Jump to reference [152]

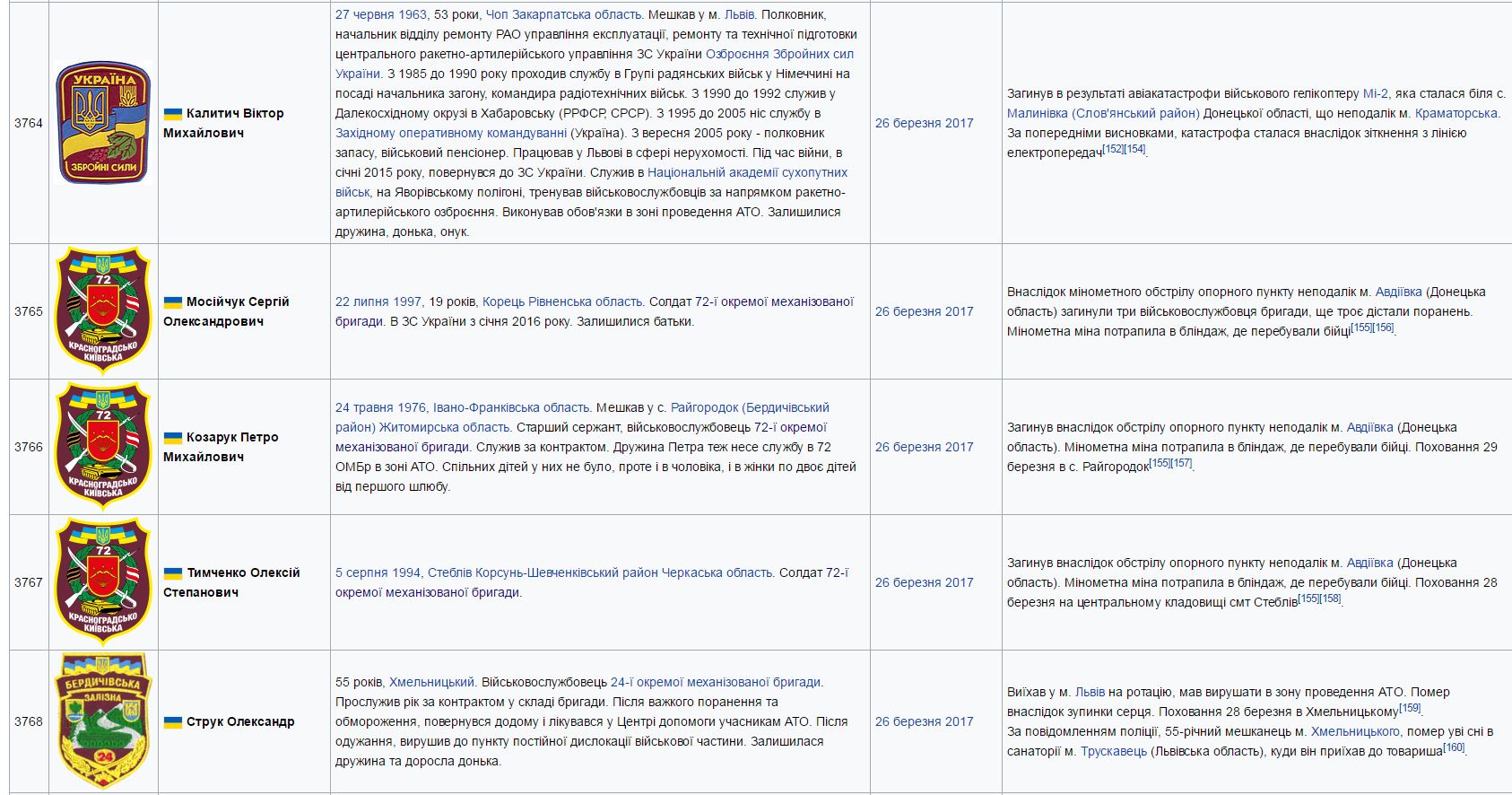(1113, 149)
